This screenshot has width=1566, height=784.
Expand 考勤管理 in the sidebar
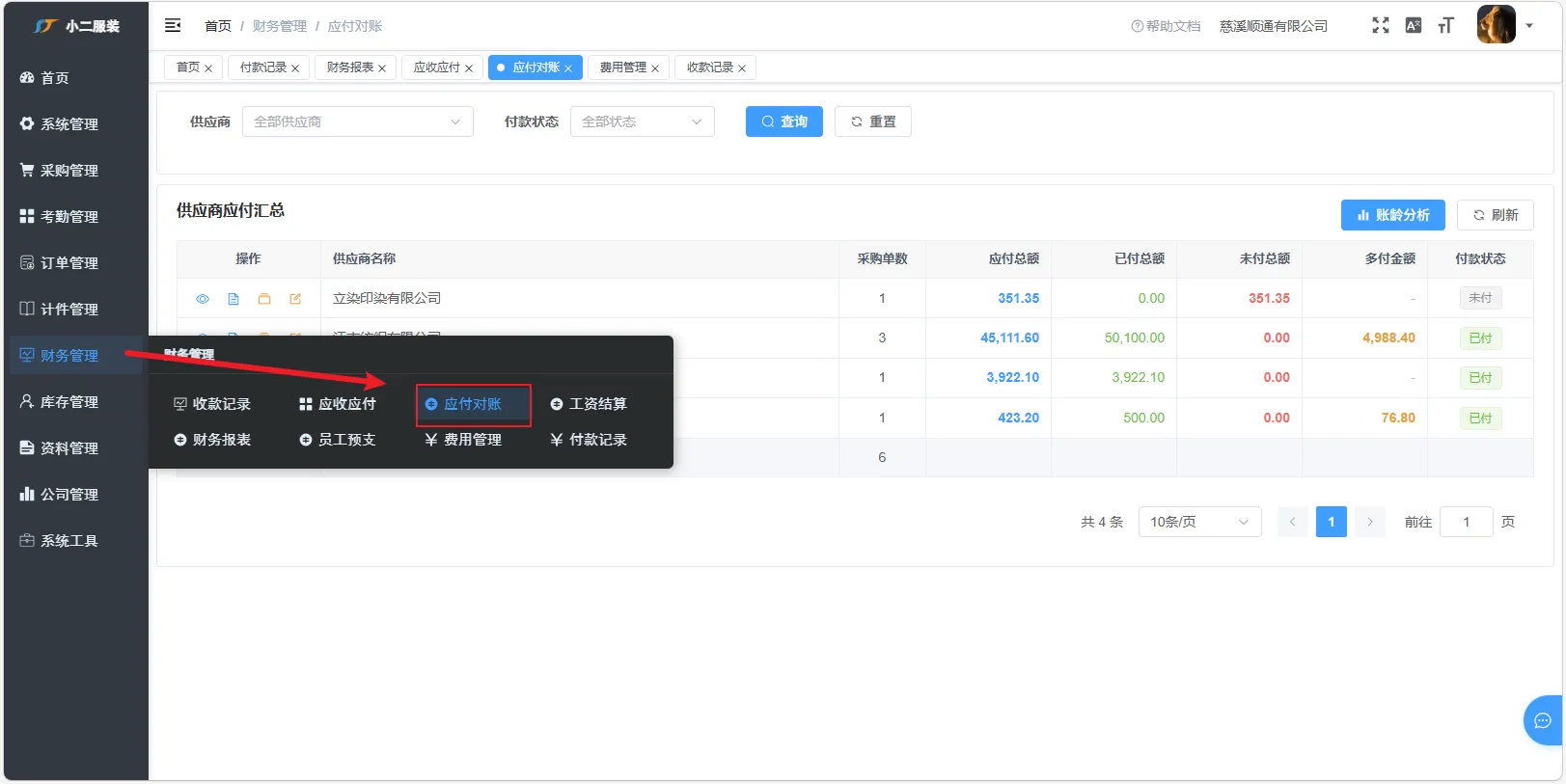(76, 217)
